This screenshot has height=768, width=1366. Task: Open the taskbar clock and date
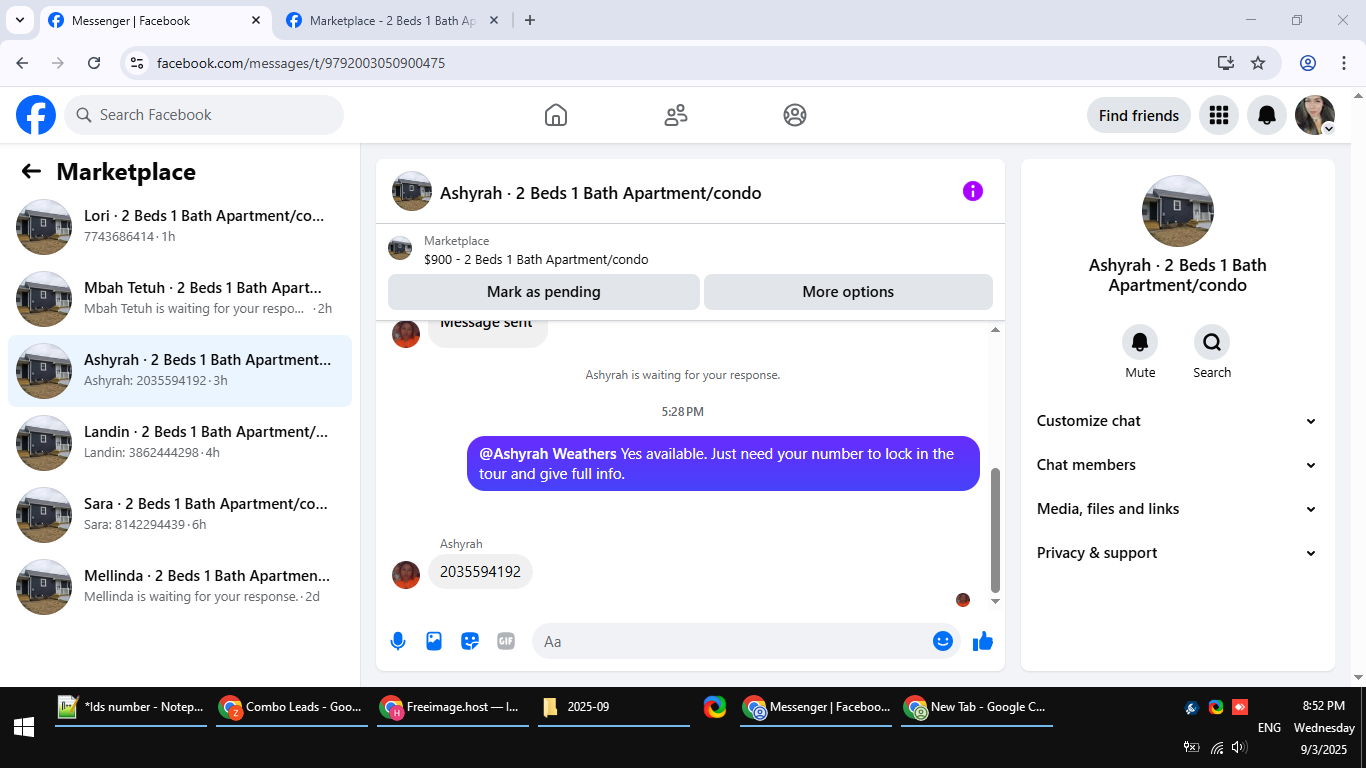pyautogui.click(x=1324, y=727)
